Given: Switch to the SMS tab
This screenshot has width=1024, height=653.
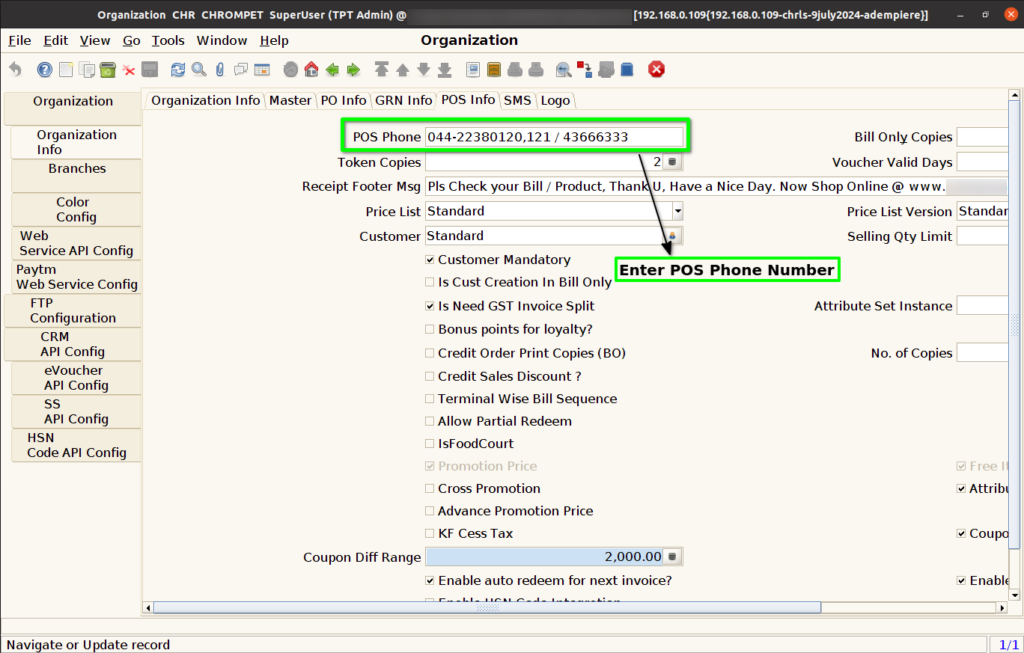Looking at the screenshot, I should (517, 101).
